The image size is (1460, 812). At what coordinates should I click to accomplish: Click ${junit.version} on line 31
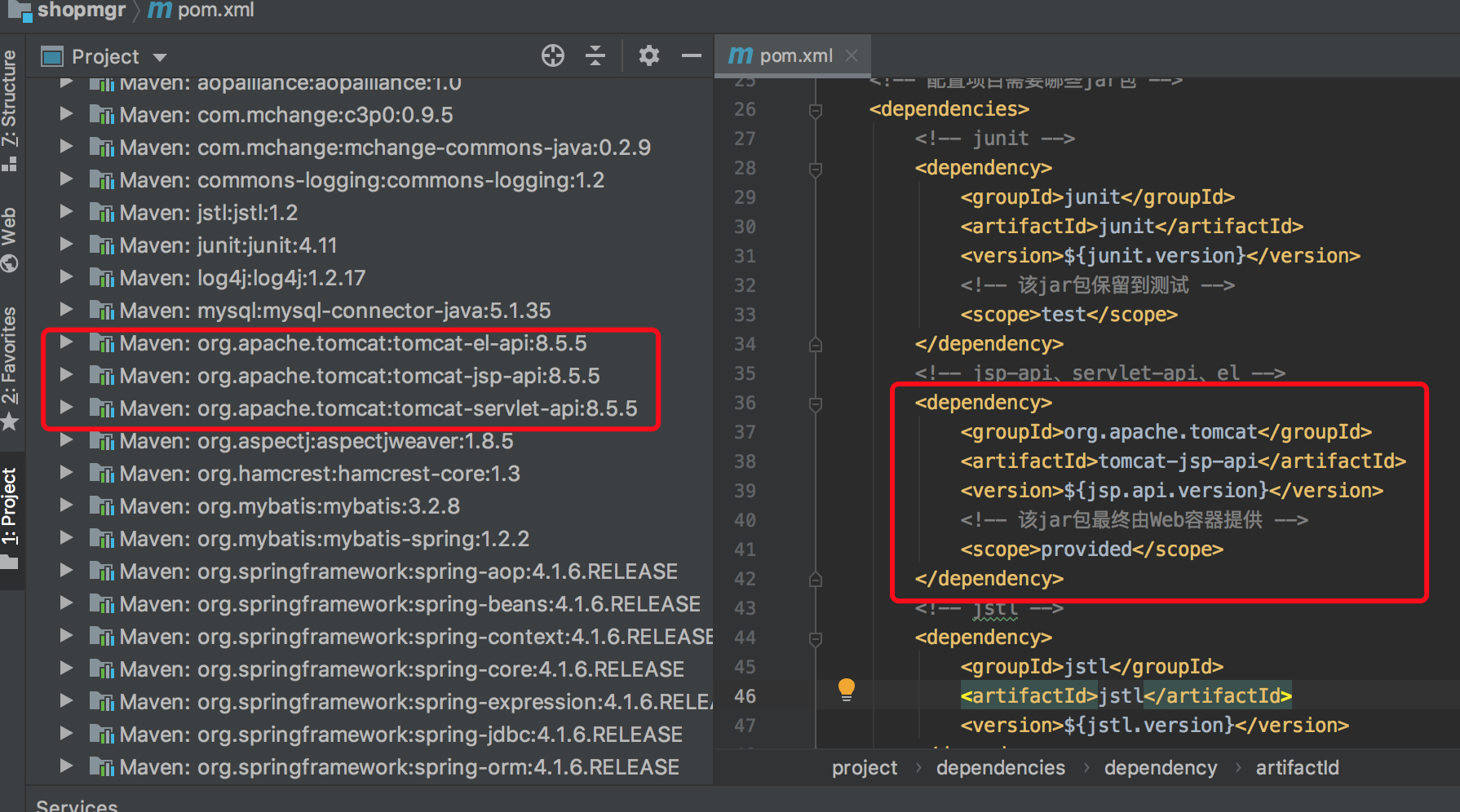(x=1155, y=256)
